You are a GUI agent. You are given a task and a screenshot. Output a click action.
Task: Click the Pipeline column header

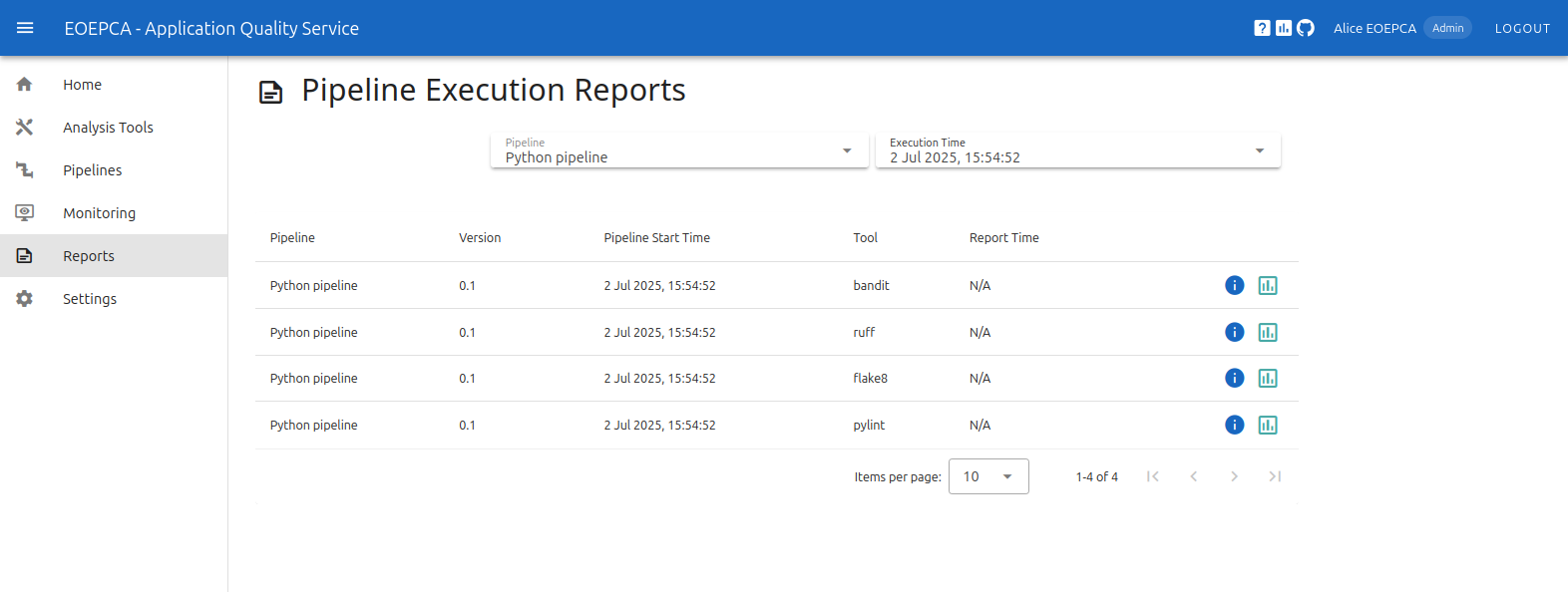point(292,238)
